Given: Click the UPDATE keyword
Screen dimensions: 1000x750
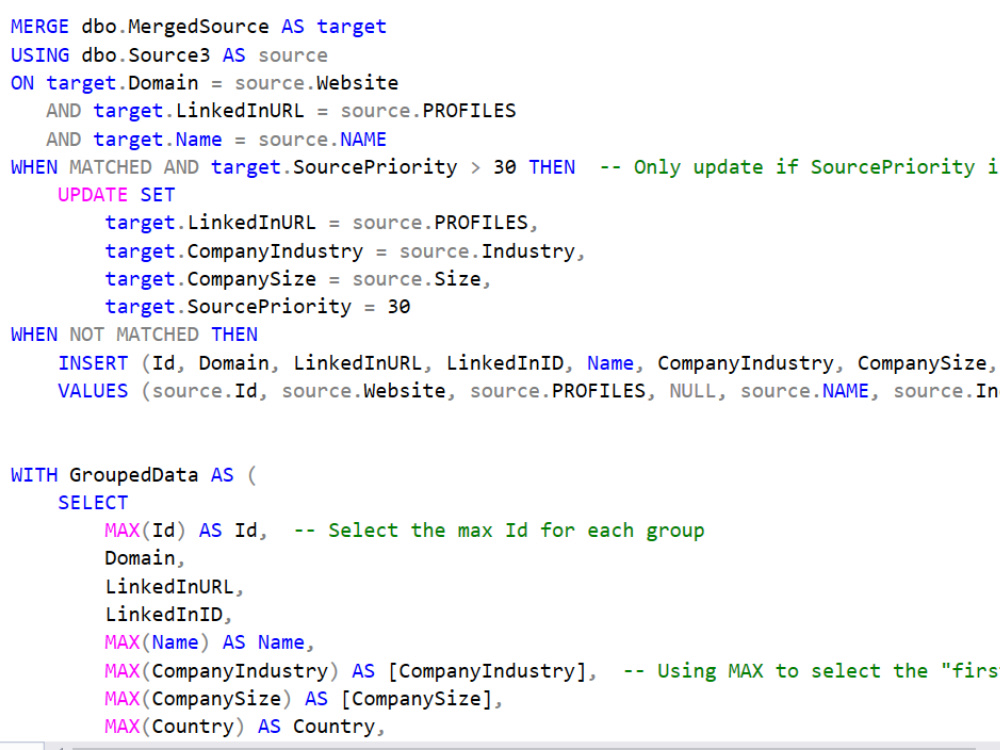Looking at the screenshot, I should [92, 195].
